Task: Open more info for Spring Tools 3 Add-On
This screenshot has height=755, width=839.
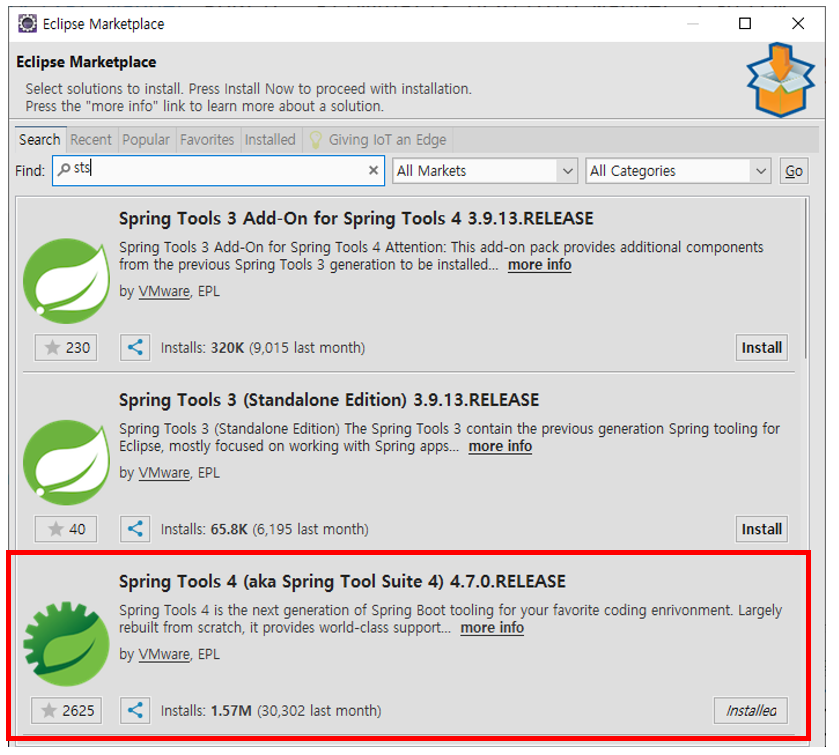Action: 539,265
